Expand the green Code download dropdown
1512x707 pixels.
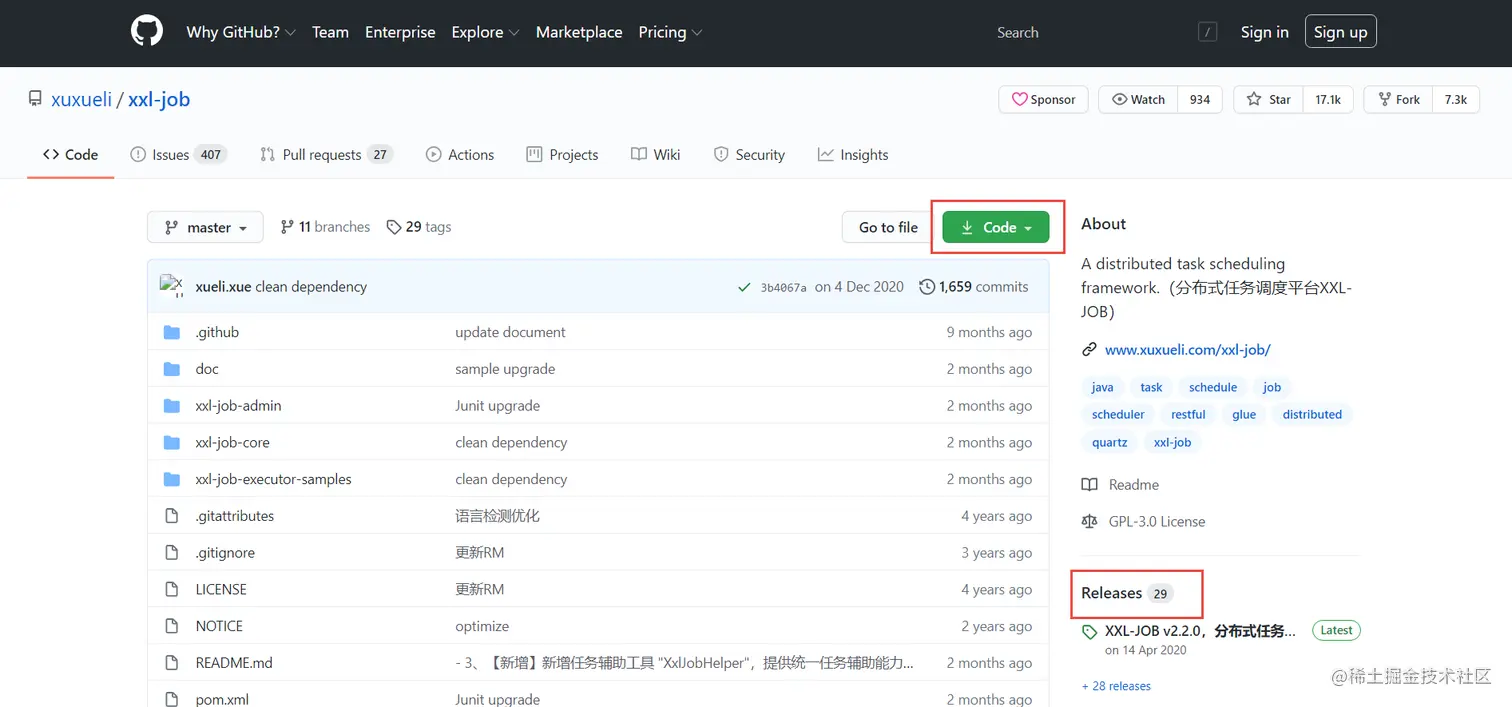tap(996, 227)
